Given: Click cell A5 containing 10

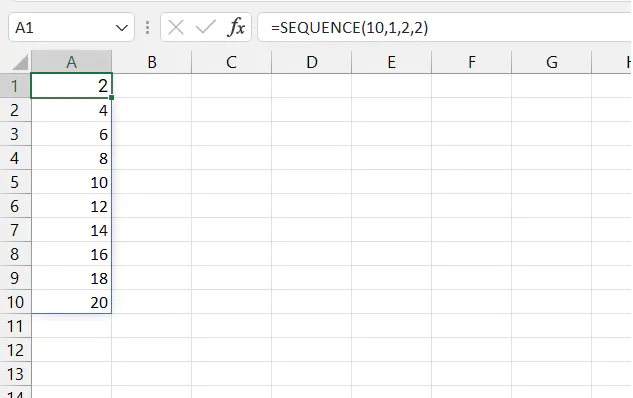Looking at the screenshot, I should [71, 182].
